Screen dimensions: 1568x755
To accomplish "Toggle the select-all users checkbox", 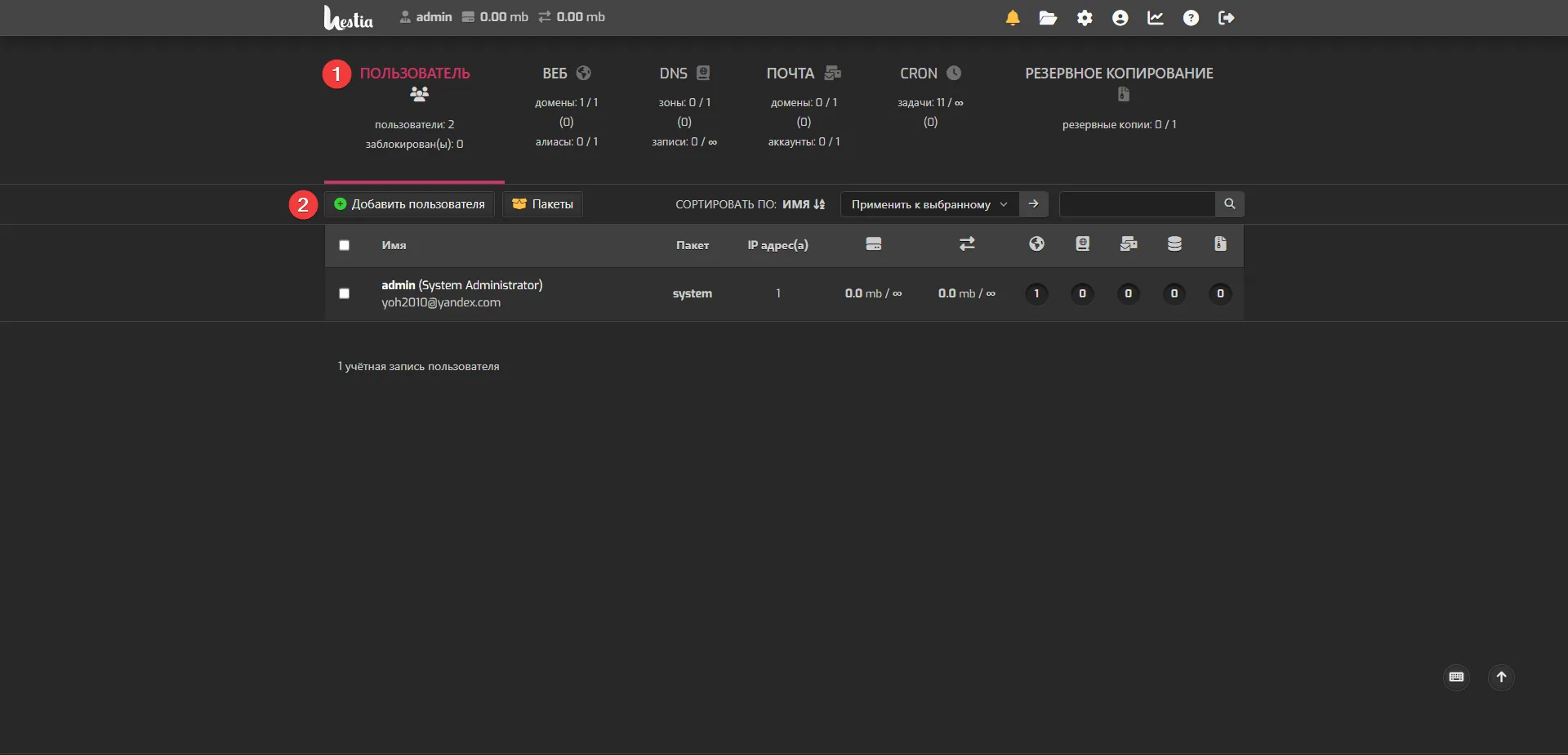I will click(x=345, y=245).
